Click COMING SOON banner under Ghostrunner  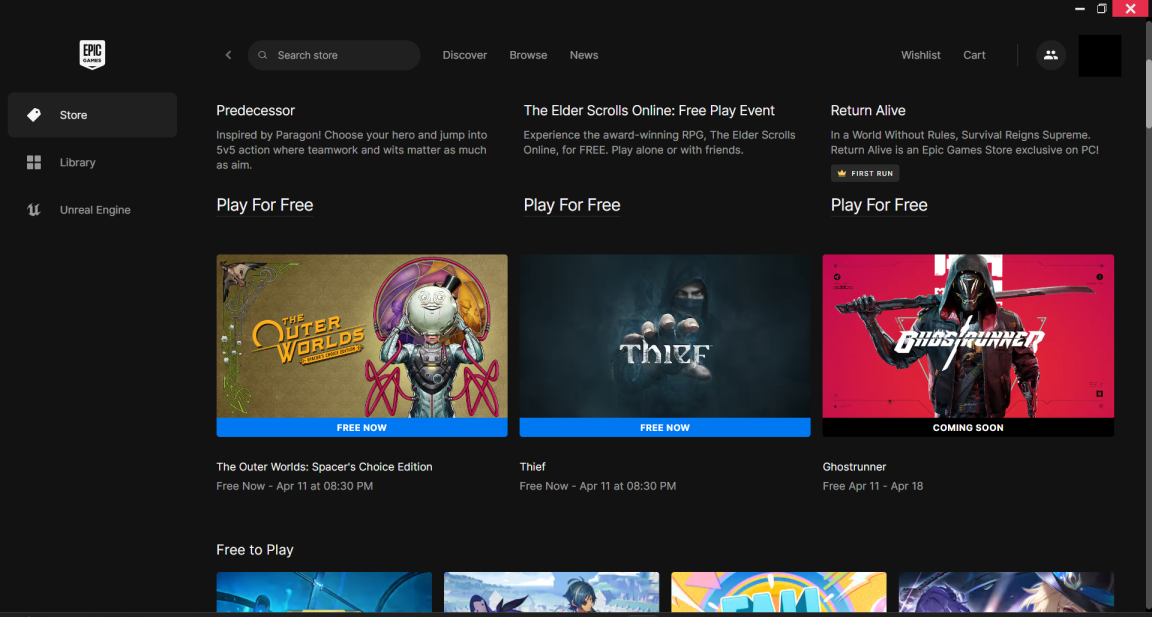click(968, 427)
